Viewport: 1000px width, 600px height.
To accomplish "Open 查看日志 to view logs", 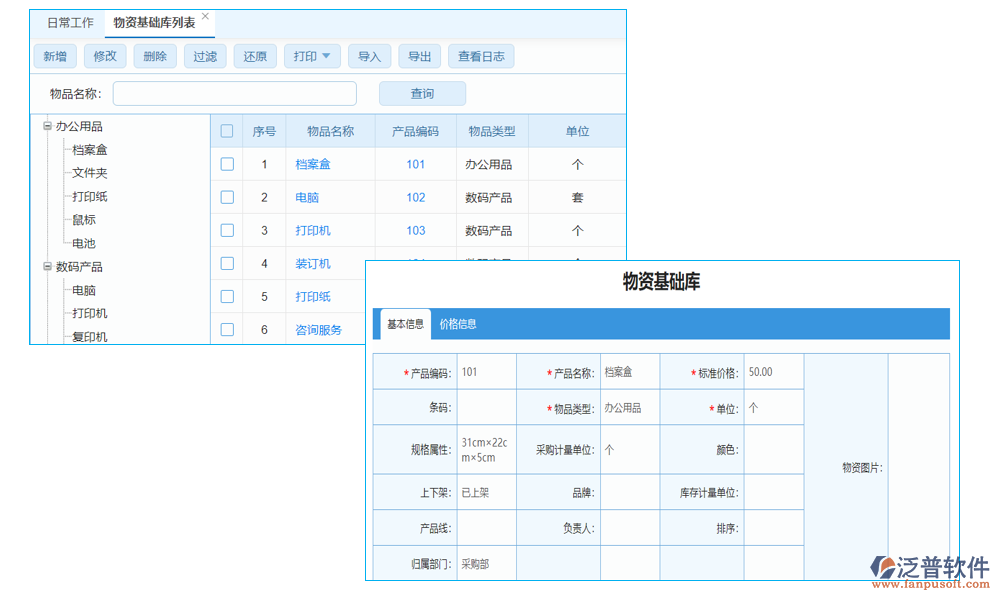I will (481, 56).
